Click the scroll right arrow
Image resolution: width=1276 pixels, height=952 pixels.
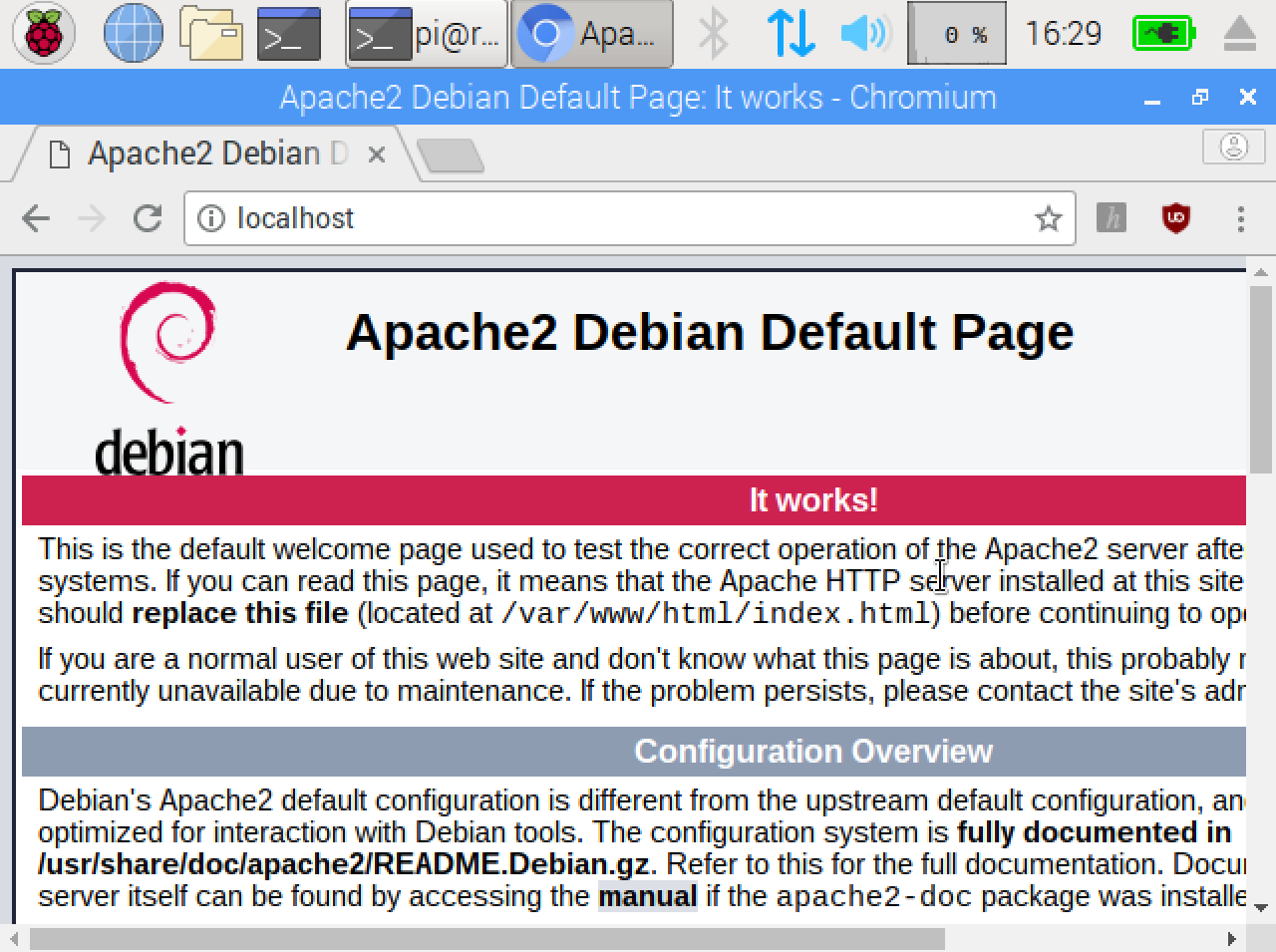1232,939
